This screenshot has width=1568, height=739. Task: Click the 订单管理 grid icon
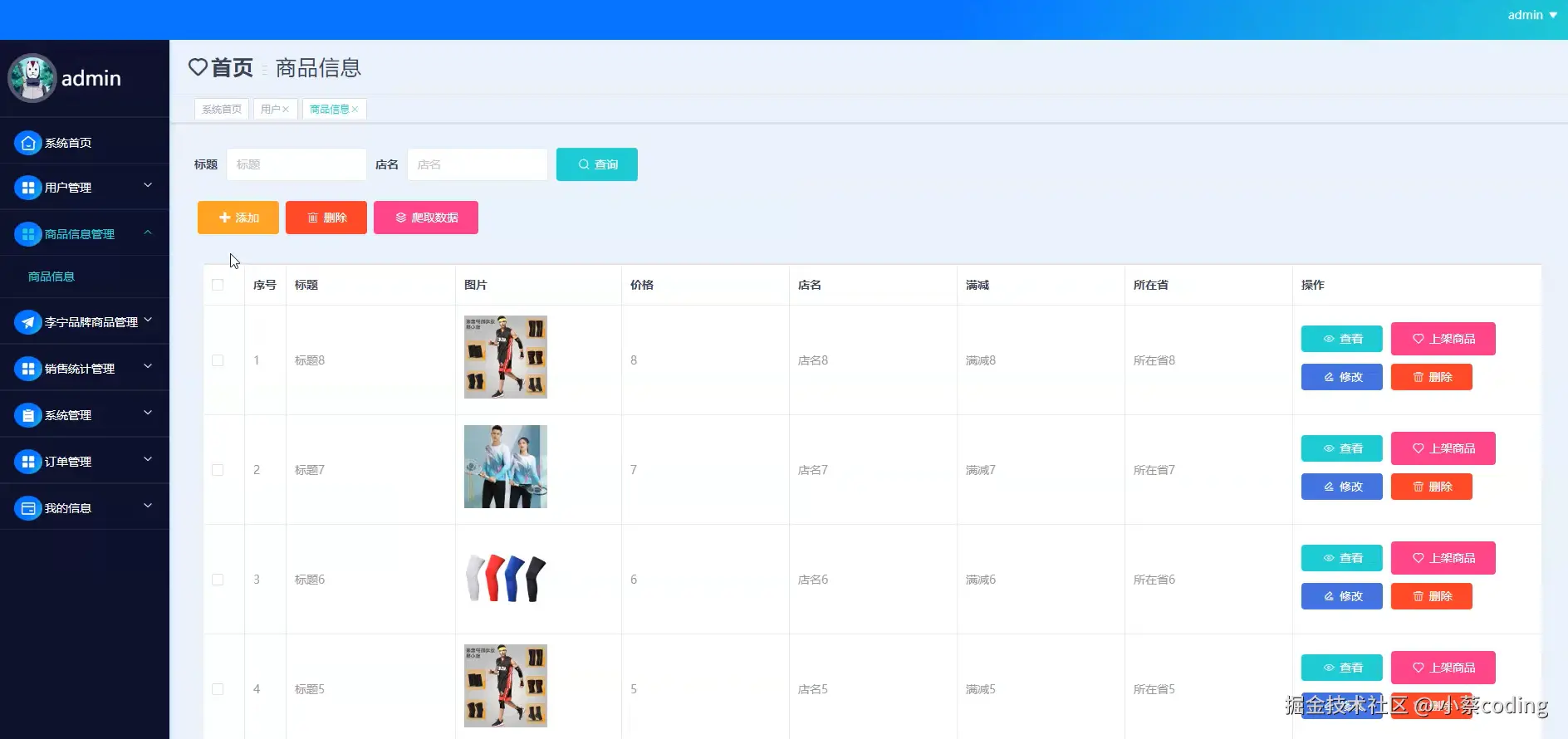(27, 462)
